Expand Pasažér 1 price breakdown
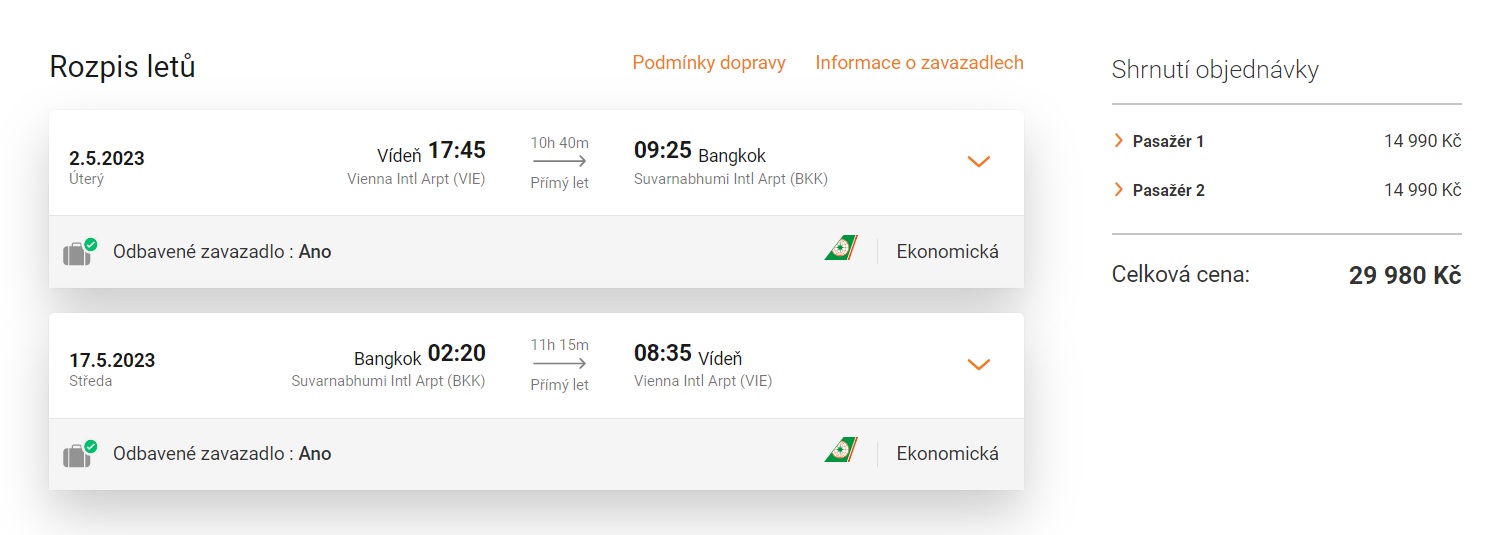The width and height of the screenshot is (1503, 535). click(1119, 141)
